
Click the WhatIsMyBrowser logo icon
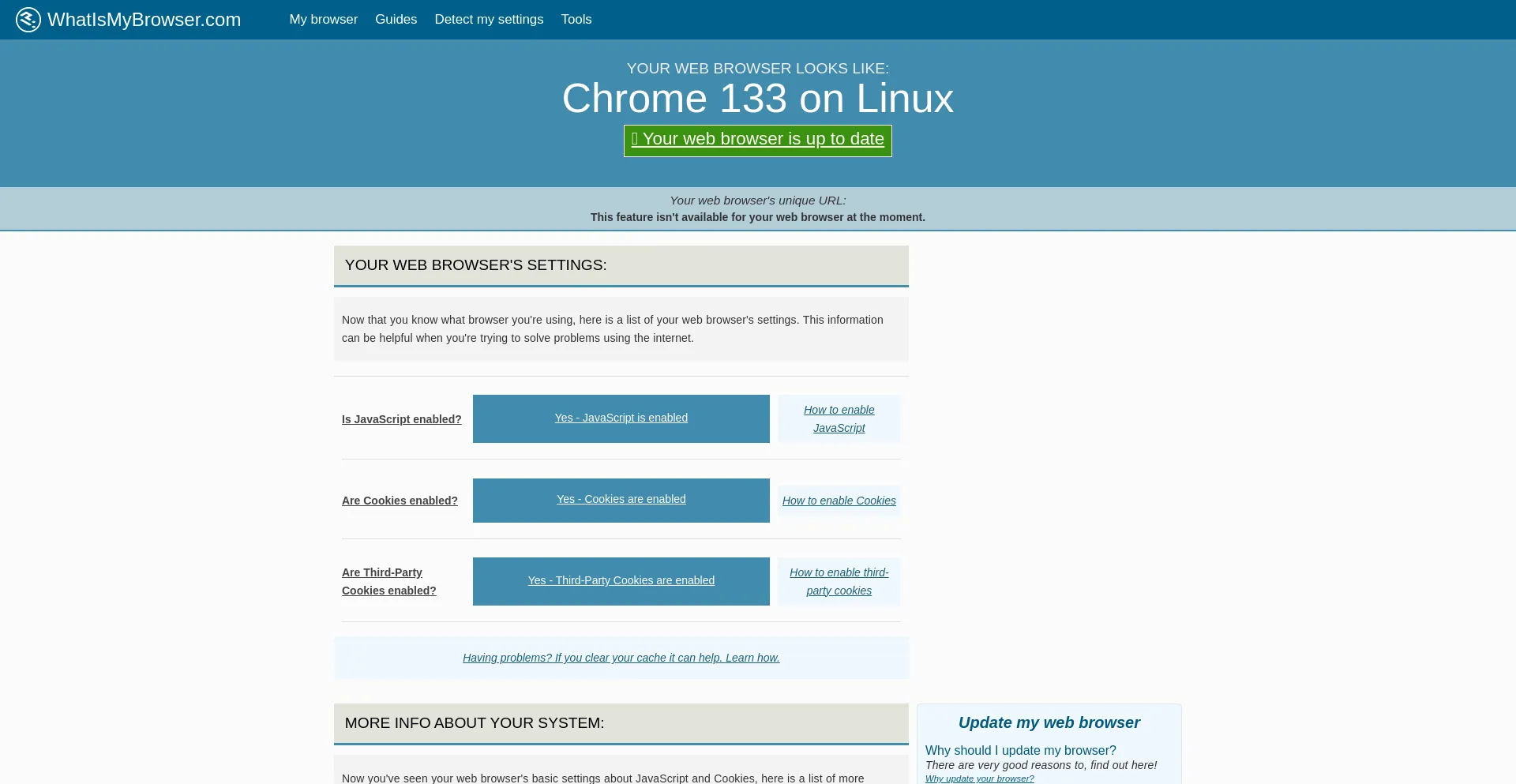click(x=28, y=19)
